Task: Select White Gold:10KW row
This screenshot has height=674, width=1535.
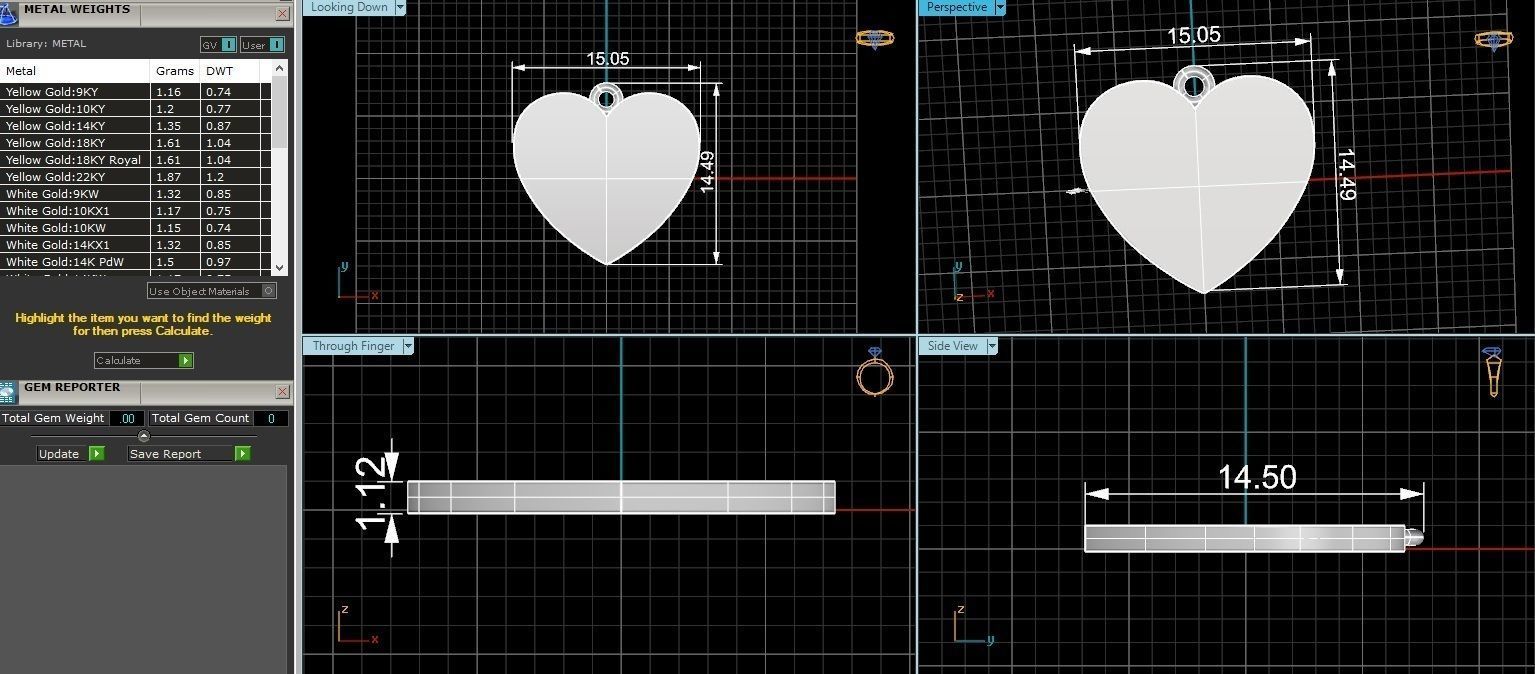Action: (x=136, y=228)
